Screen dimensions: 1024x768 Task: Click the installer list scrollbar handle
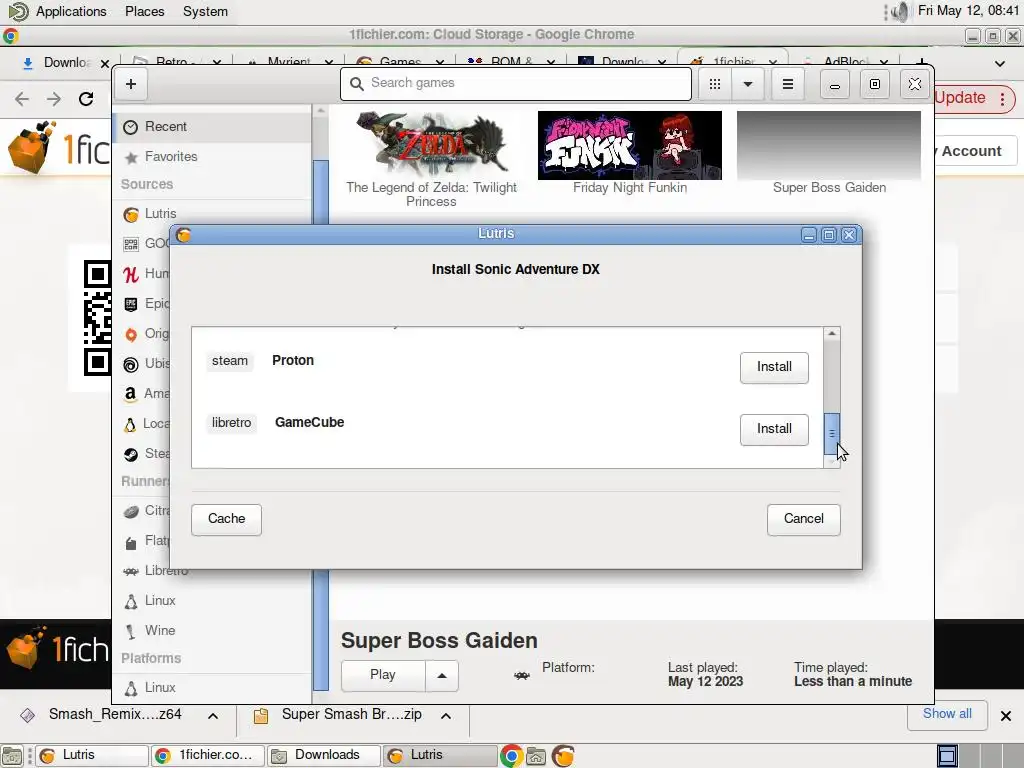pyautogui.click(x=831, y=434)
